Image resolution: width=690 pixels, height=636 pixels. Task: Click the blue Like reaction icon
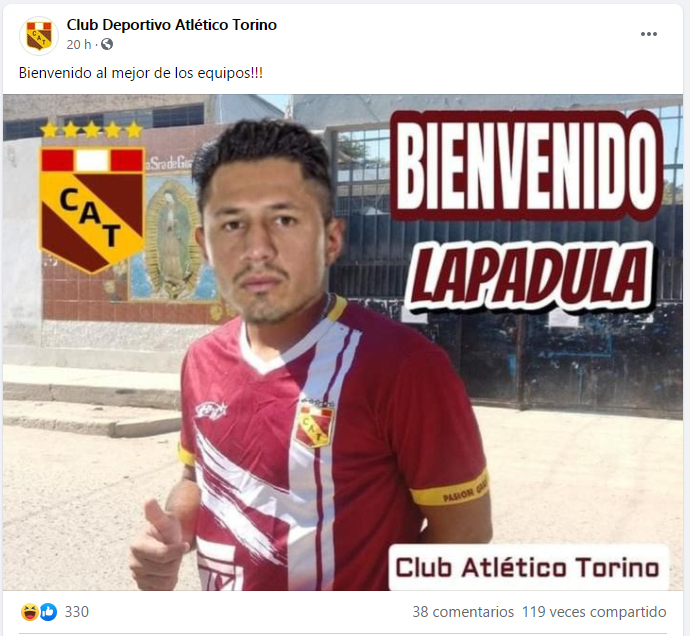48,612
